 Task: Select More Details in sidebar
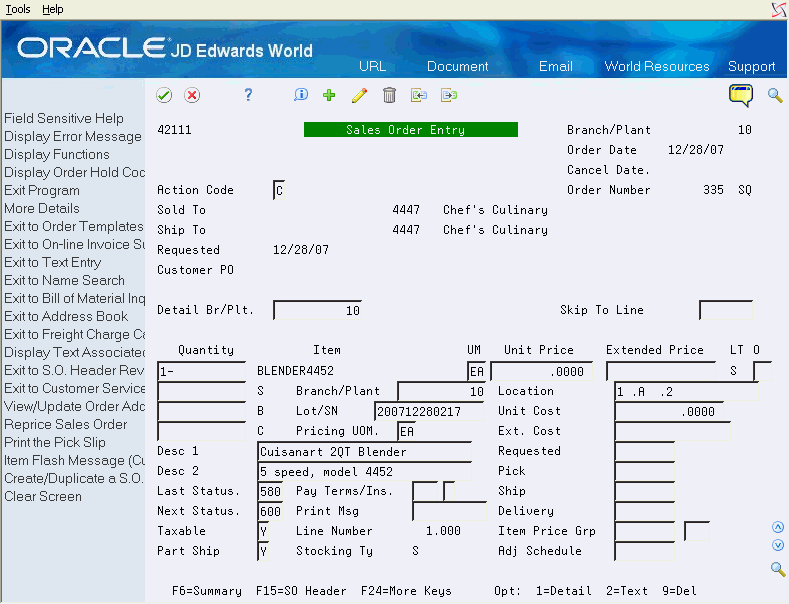click(x=42, y=208)
